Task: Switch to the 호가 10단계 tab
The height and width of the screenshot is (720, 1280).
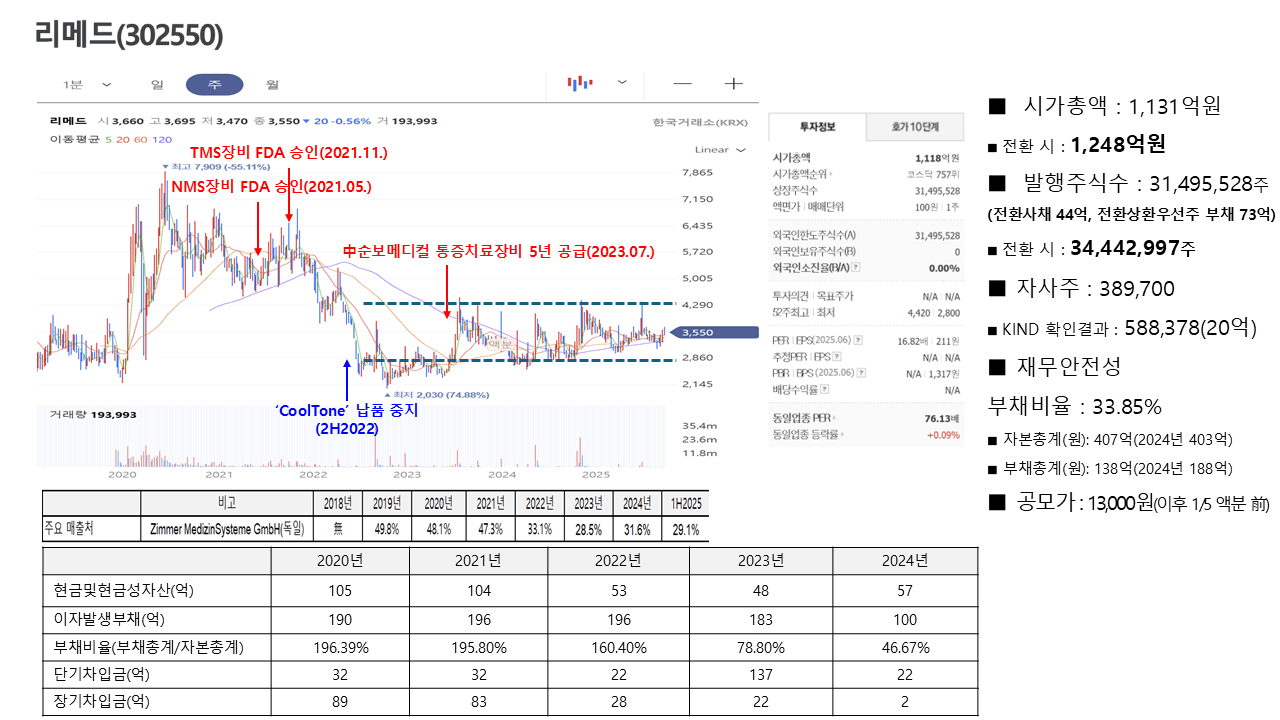Action: (x=915, y=127)
